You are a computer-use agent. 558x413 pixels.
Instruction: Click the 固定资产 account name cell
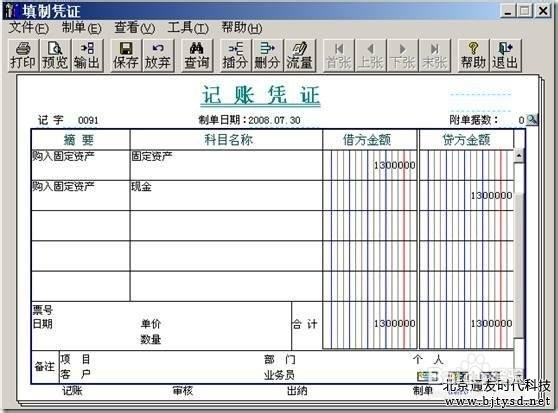226,165
